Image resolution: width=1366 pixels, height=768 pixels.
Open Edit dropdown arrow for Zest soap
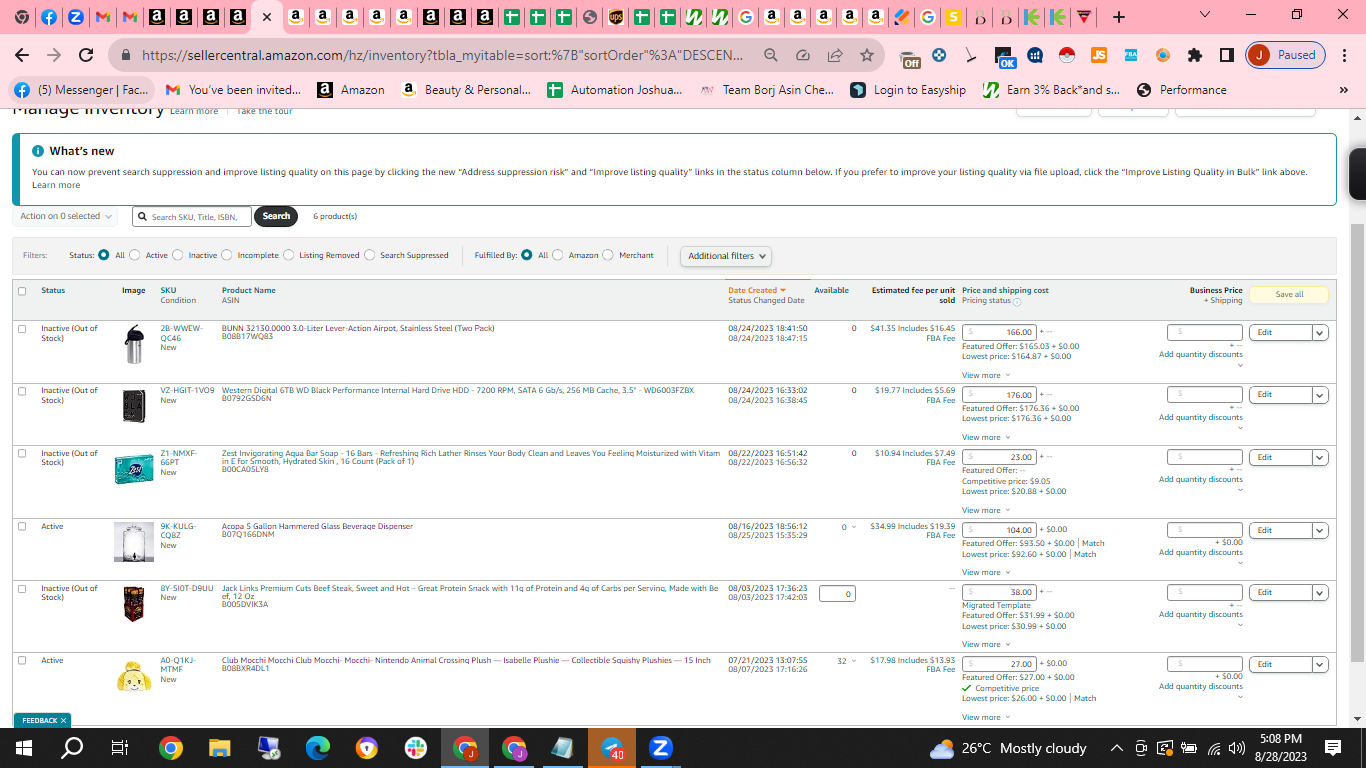pos(1320,458)
